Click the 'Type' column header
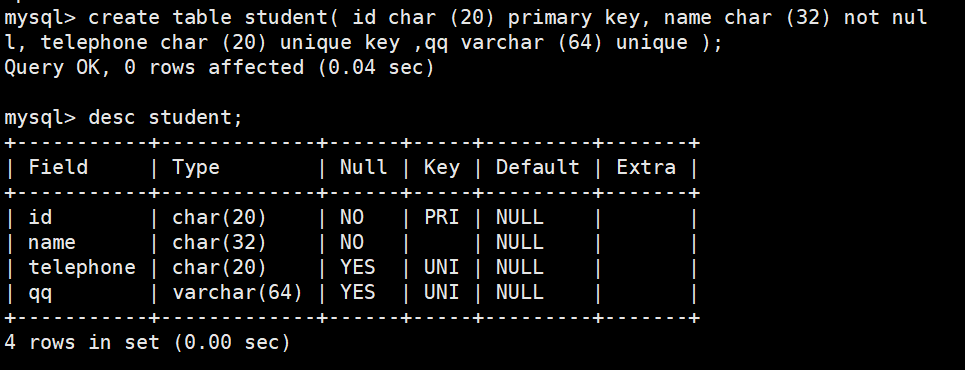The image size is (965, 370). coord(196,167)
